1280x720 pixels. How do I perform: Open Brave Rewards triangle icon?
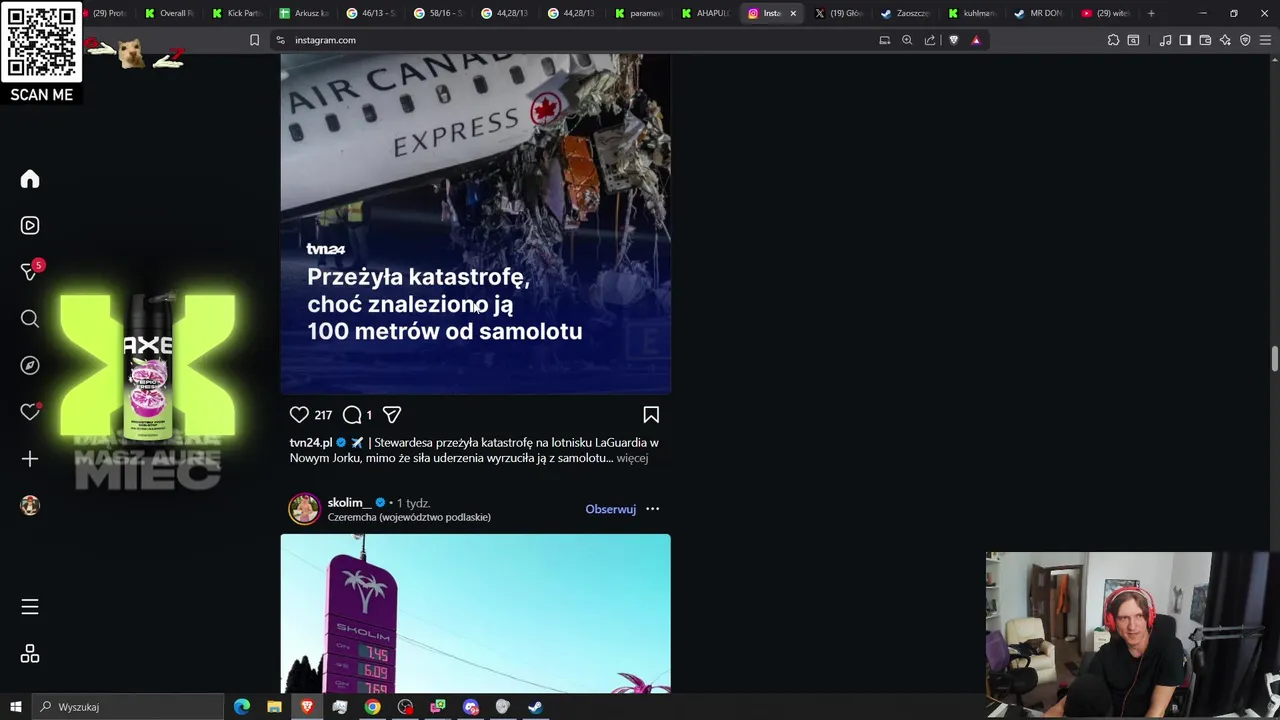976,40
